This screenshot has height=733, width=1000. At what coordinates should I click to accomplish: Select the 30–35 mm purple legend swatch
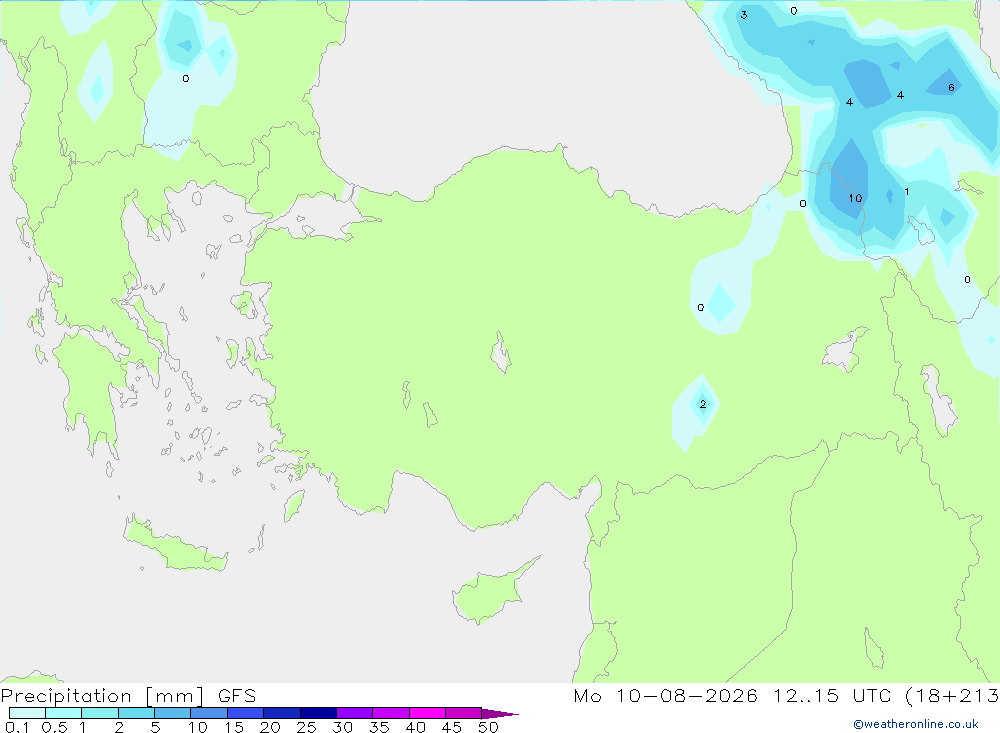[354, 713]
